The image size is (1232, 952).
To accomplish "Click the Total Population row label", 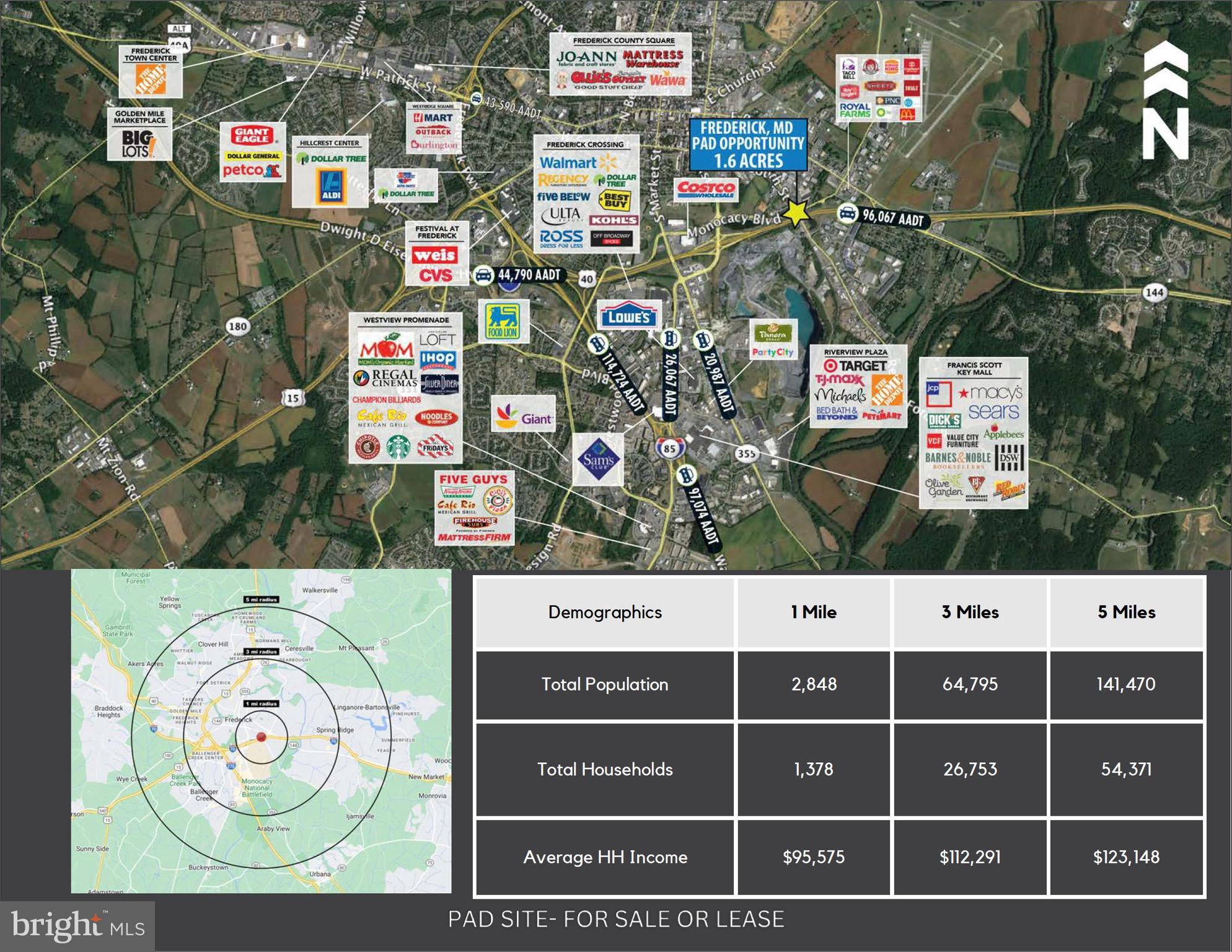I will click(x=604, y=684).
